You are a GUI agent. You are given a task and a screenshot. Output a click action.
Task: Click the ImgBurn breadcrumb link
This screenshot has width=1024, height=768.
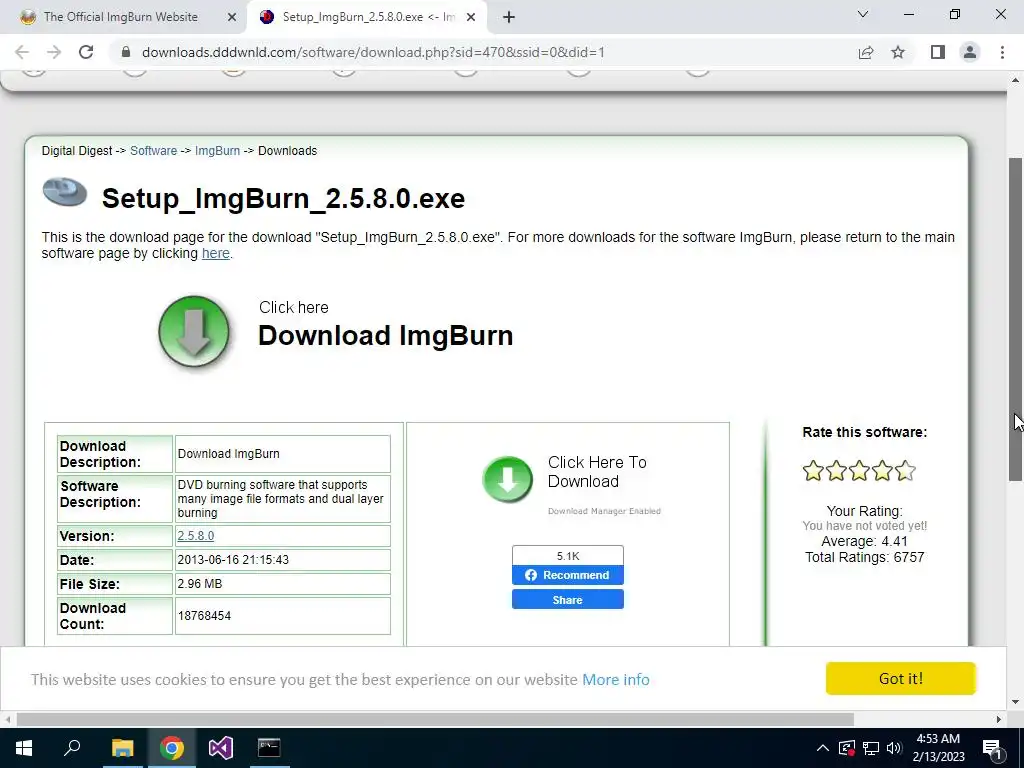[x=217, y=151]
